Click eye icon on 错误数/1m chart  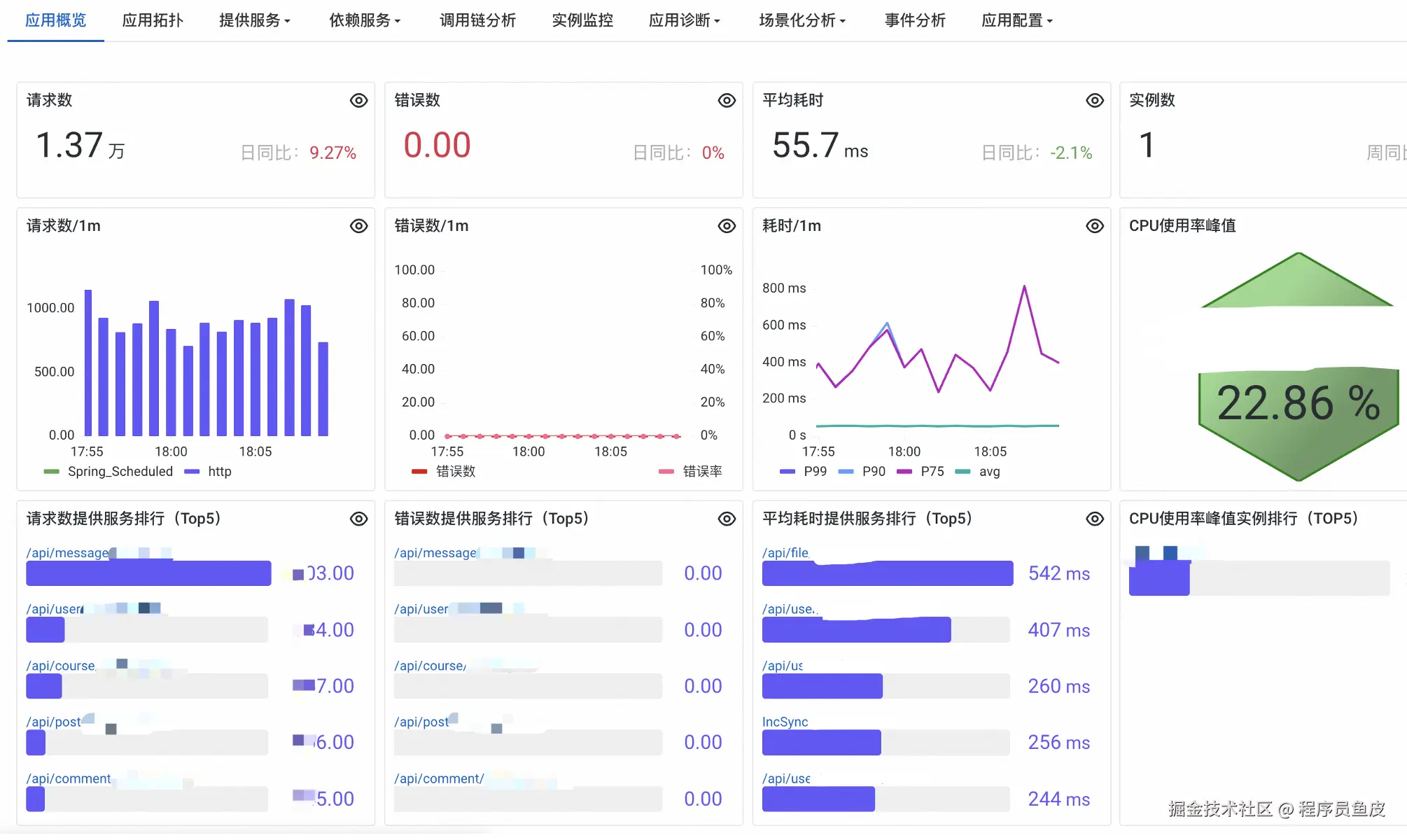pos(727,225)
